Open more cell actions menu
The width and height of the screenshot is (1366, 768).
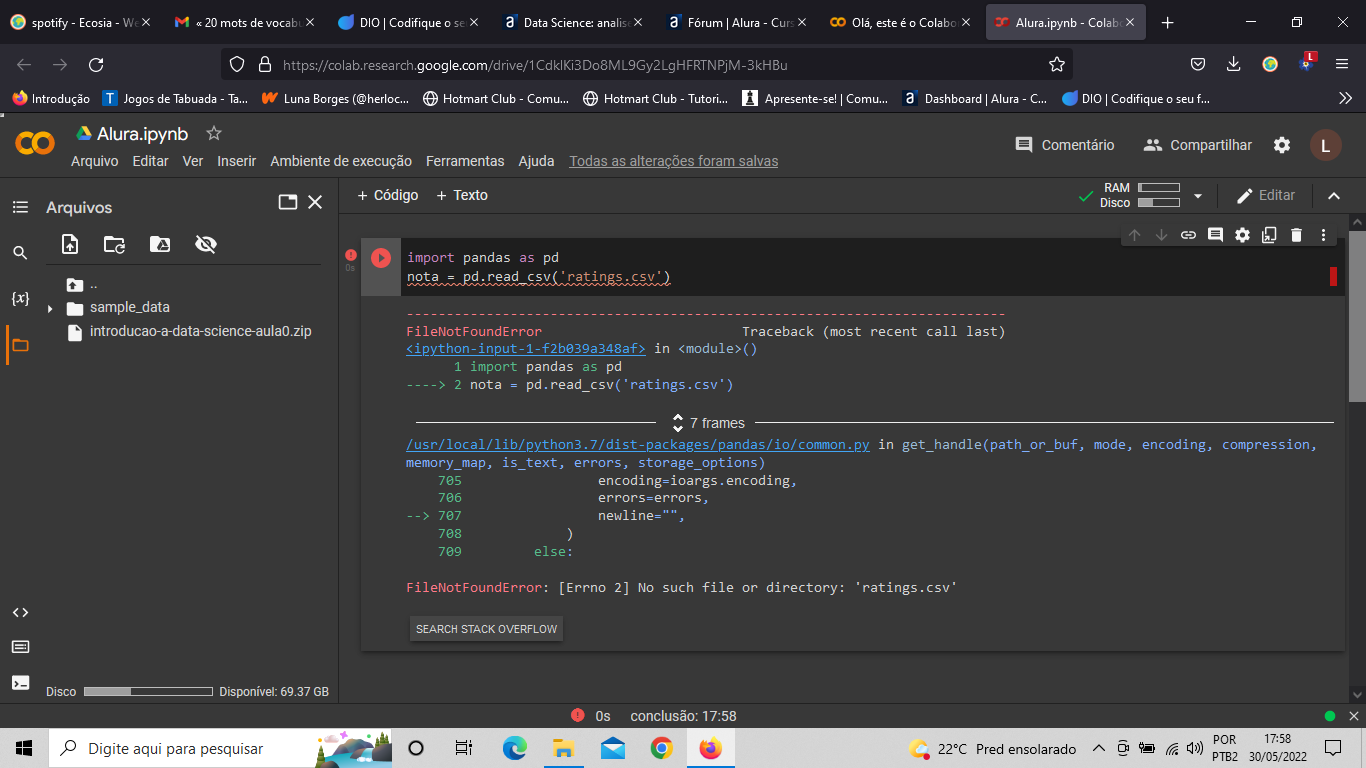click(x=1323, y=235)
